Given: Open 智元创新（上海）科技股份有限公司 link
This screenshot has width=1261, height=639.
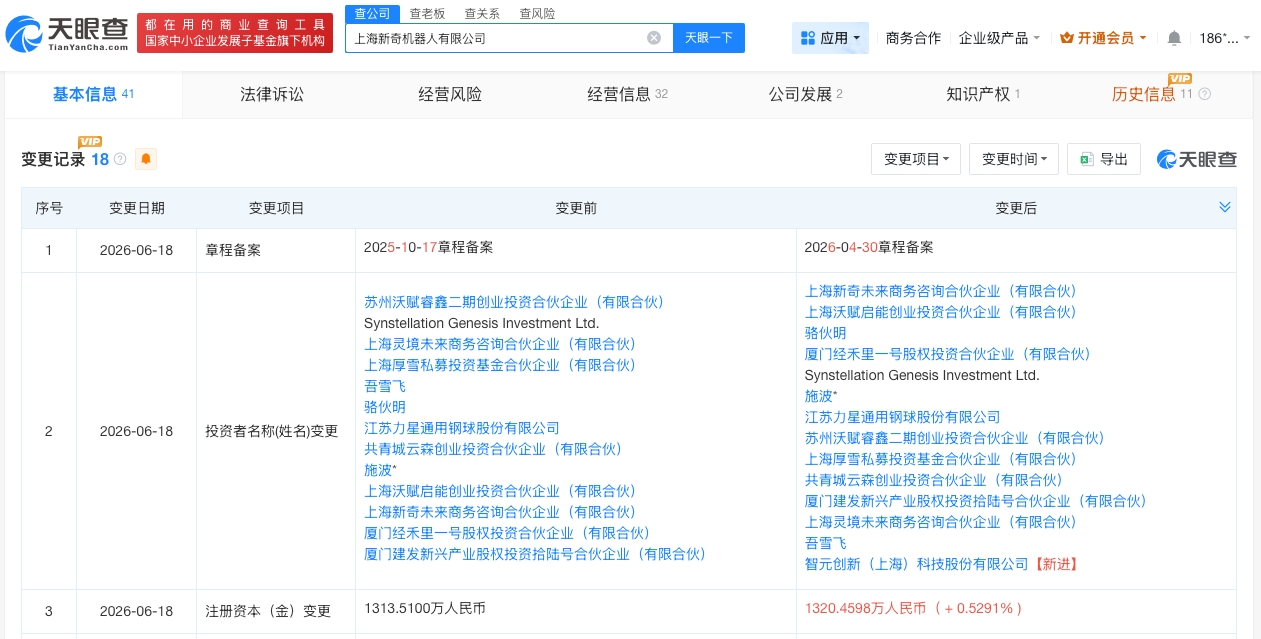Looking at the screenshot, I should point(917,564).
